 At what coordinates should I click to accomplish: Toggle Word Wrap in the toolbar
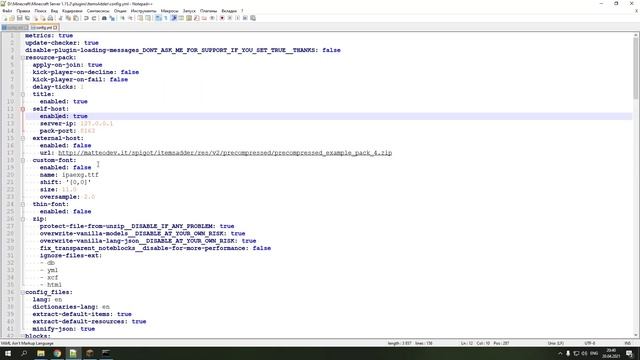point(158,18)
